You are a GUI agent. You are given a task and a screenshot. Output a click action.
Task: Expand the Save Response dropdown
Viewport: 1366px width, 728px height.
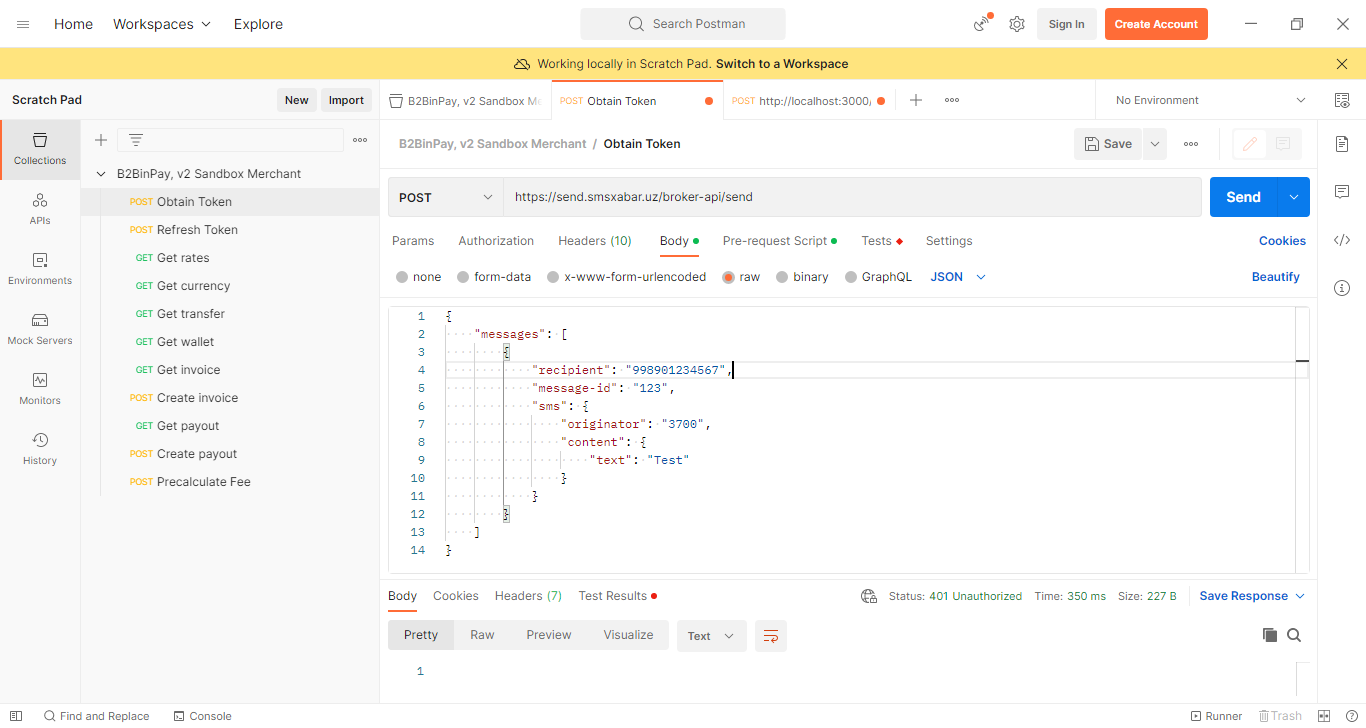click(x=1252, y=596)
